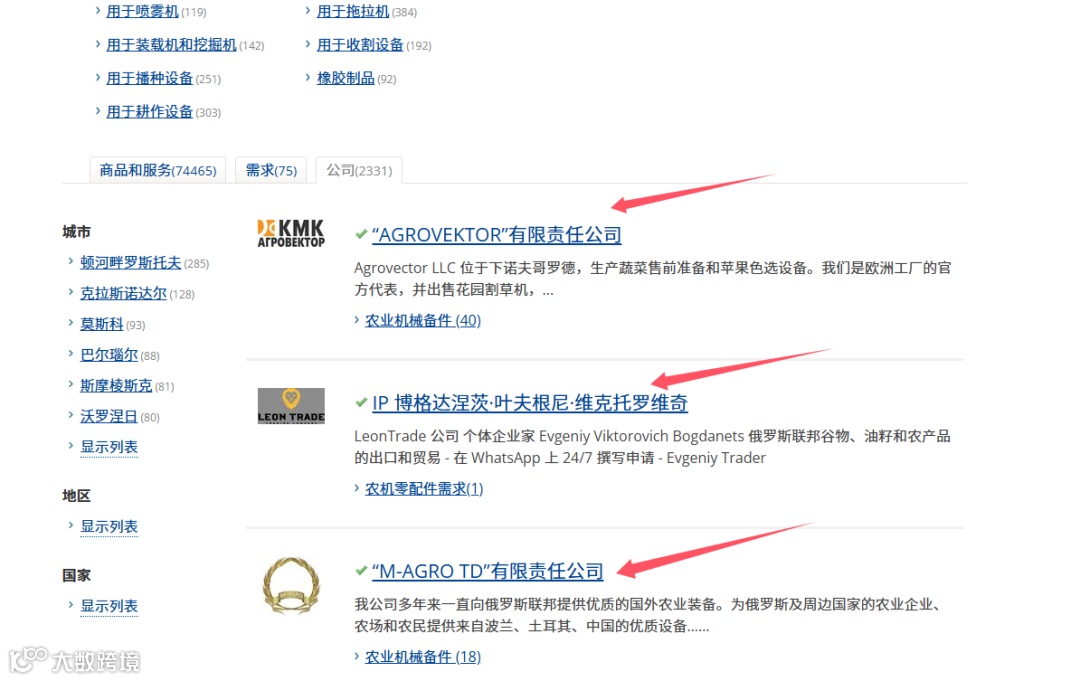Open the Leon Trade company logo
The image size is (1080, 681).
point(291,406)
